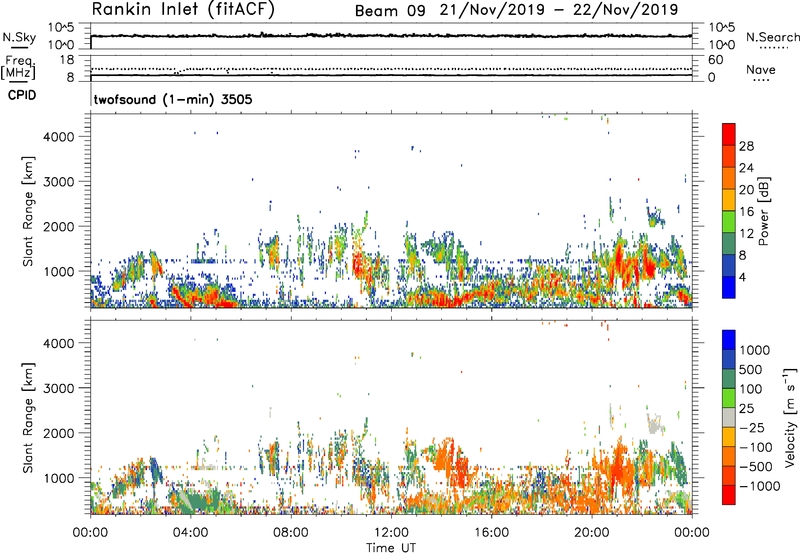Click the '12' label on Power color bar
Image resolution: width=800 pixels, height=554 pixels.
pos(746,234)
